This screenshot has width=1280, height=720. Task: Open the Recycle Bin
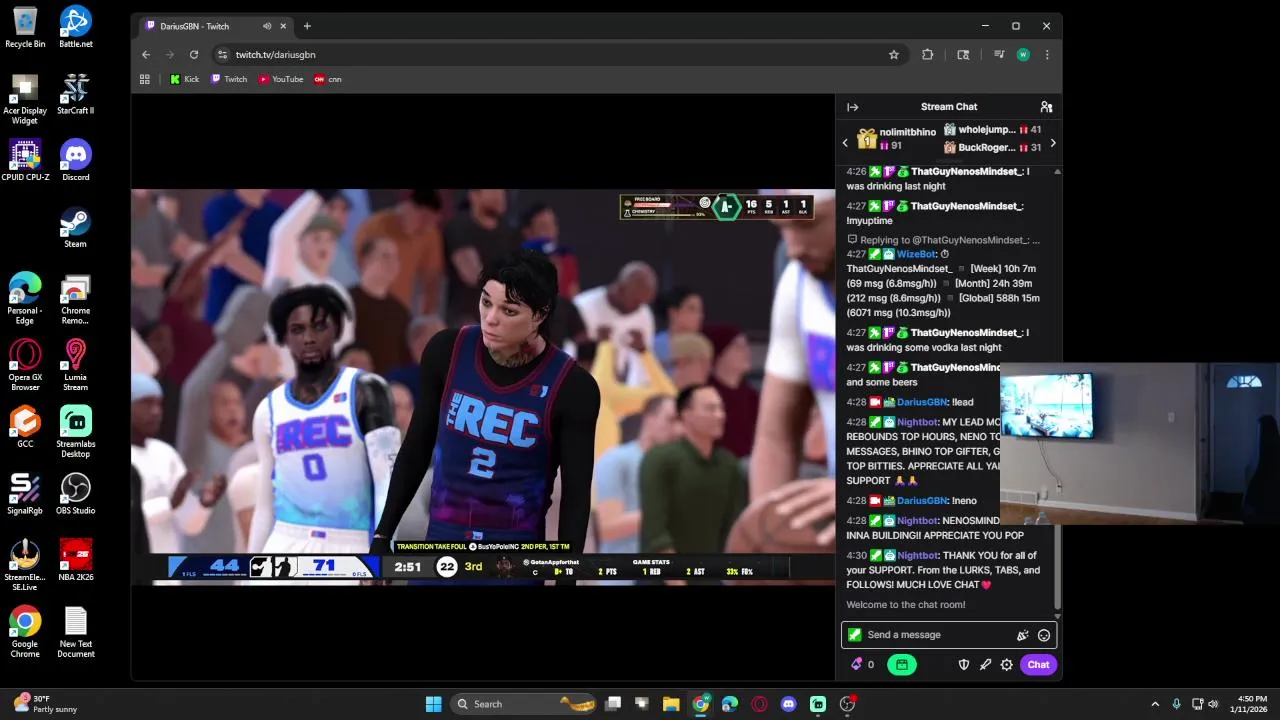pyautogui.click(x=25, y=28)
